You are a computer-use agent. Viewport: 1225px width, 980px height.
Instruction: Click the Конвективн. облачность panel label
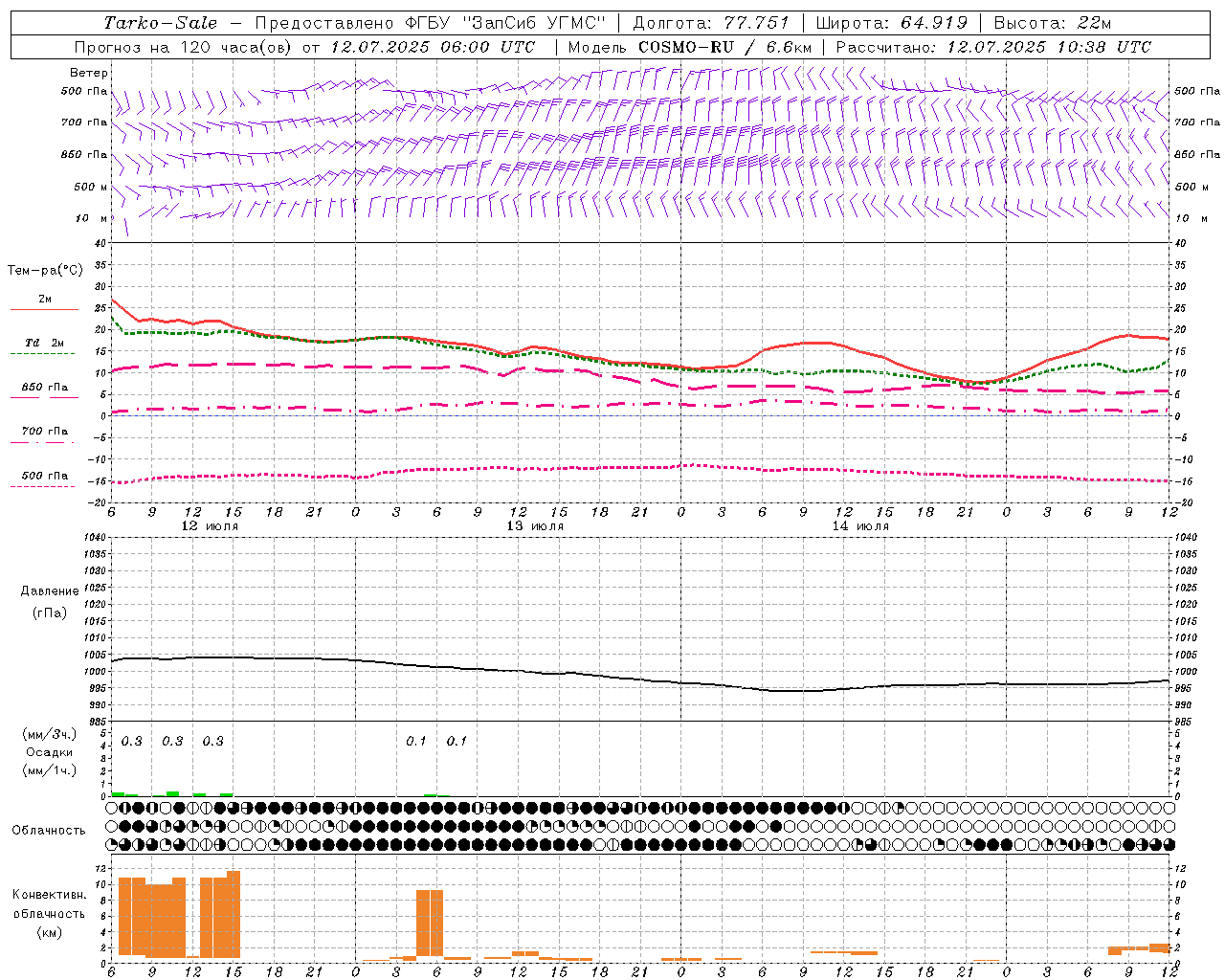coord(49,913)
